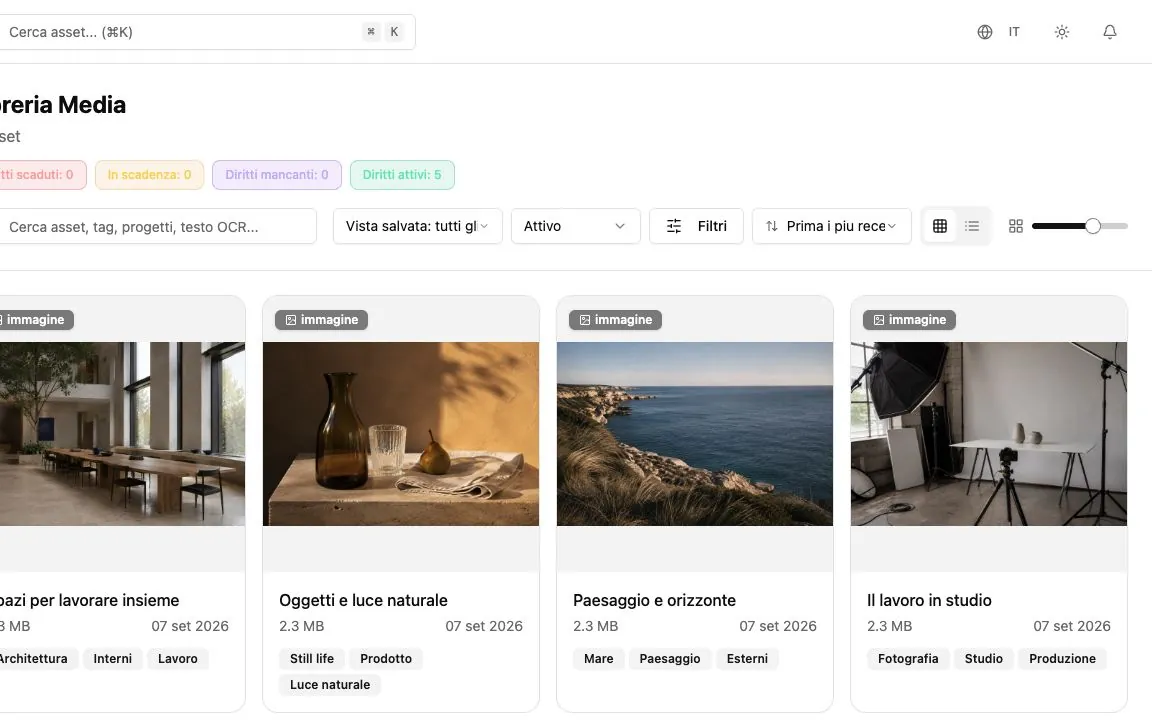Click image icon on Oggetti e luce naturale badge
Image resolution: width=1152 pixels, height=720 pixels.
point(291,320)
